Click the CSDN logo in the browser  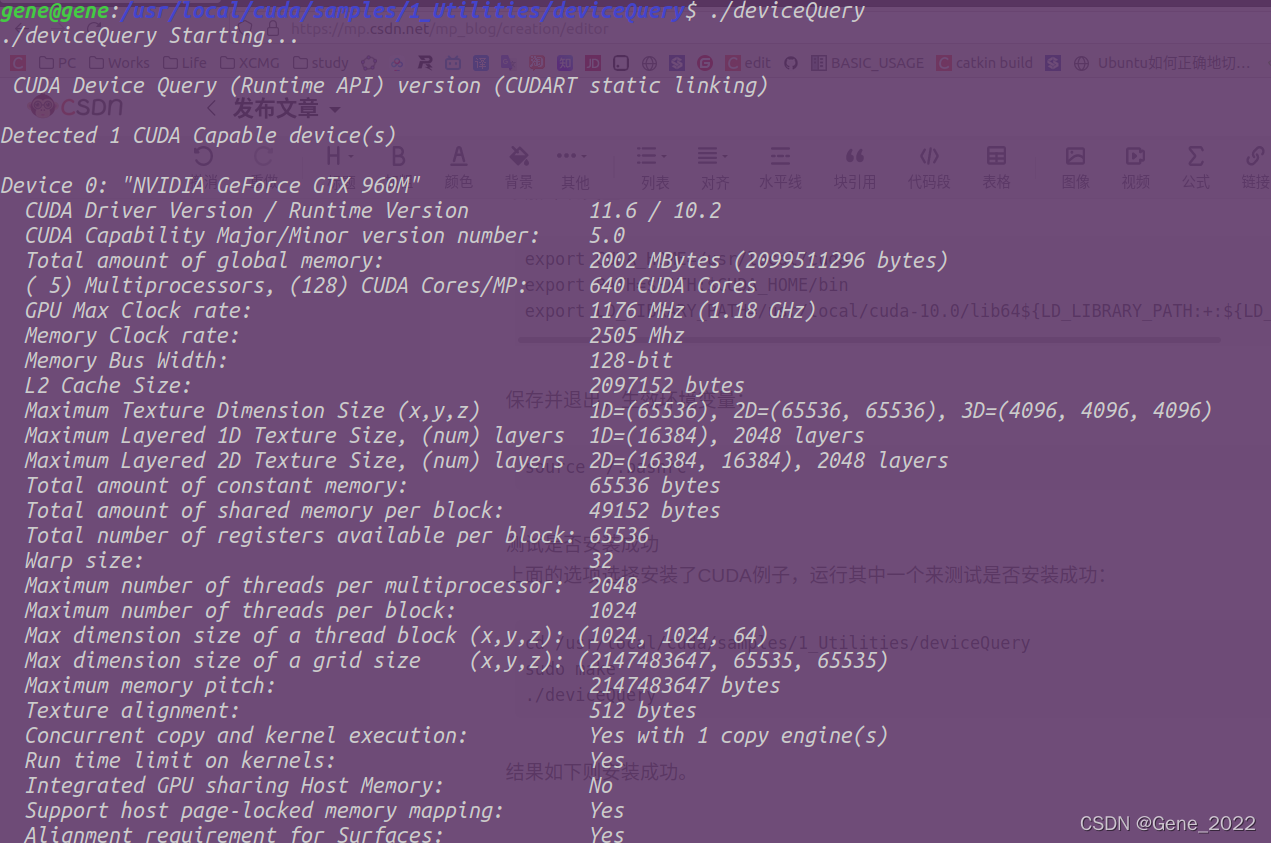[77, 108]
